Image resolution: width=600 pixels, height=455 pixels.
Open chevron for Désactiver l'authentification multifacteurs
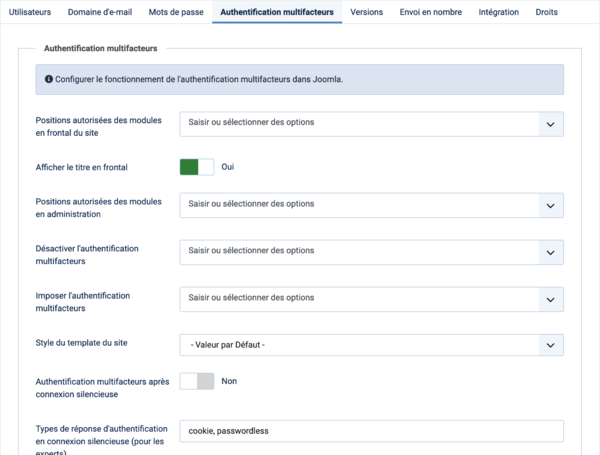(x=551, y=253)
